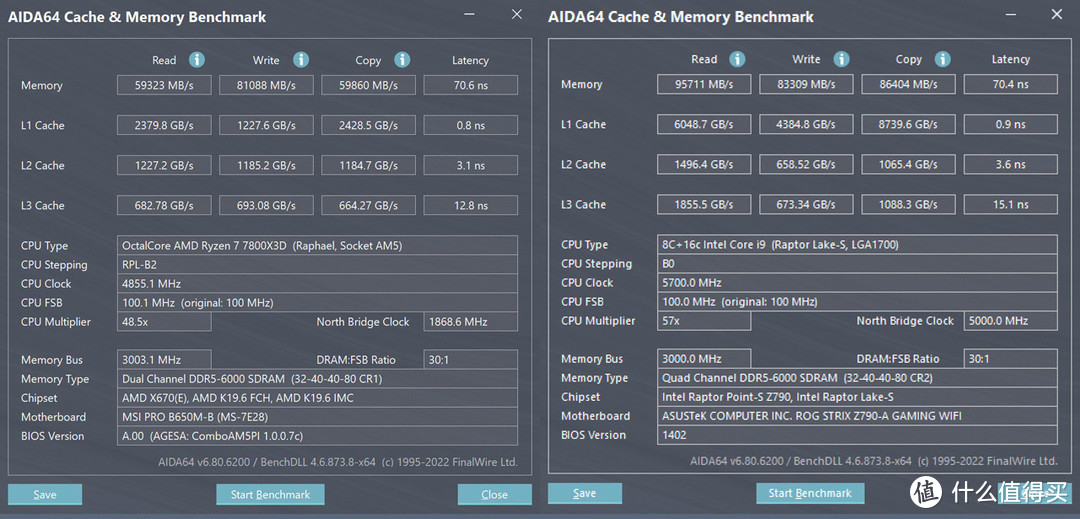
Task: Click Memory Bus field 3003.1 MHz
Action: pos(164,360)
